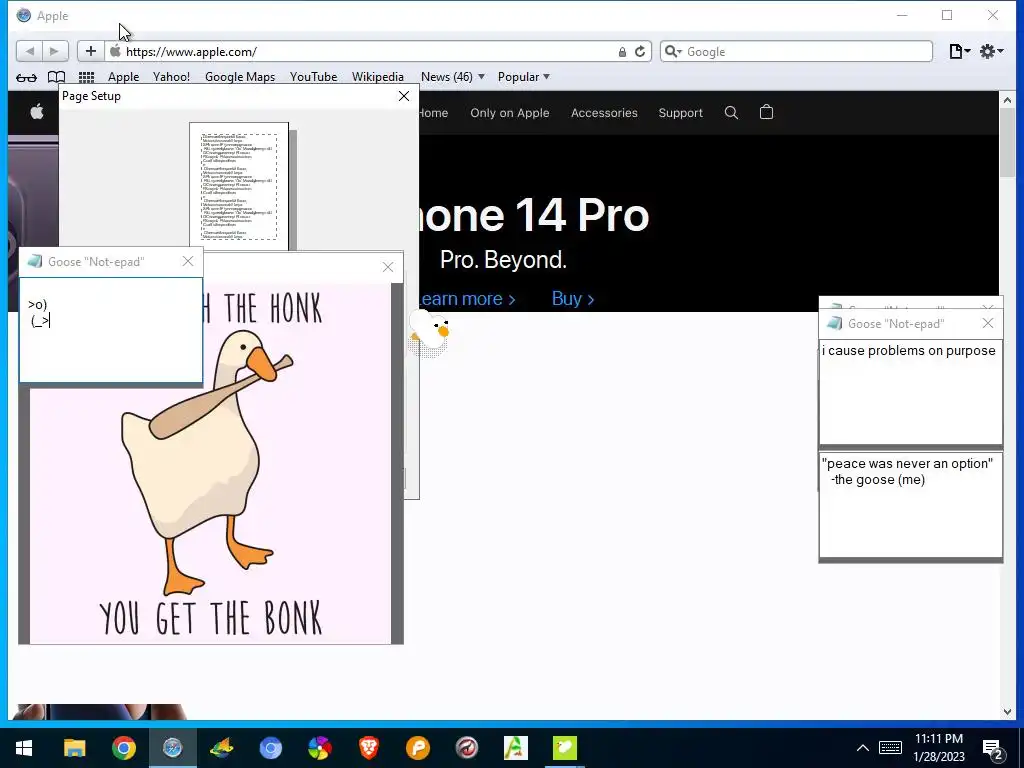Open the green goose app taskbar icon
1024x768 pixels.
click(564, 748)
